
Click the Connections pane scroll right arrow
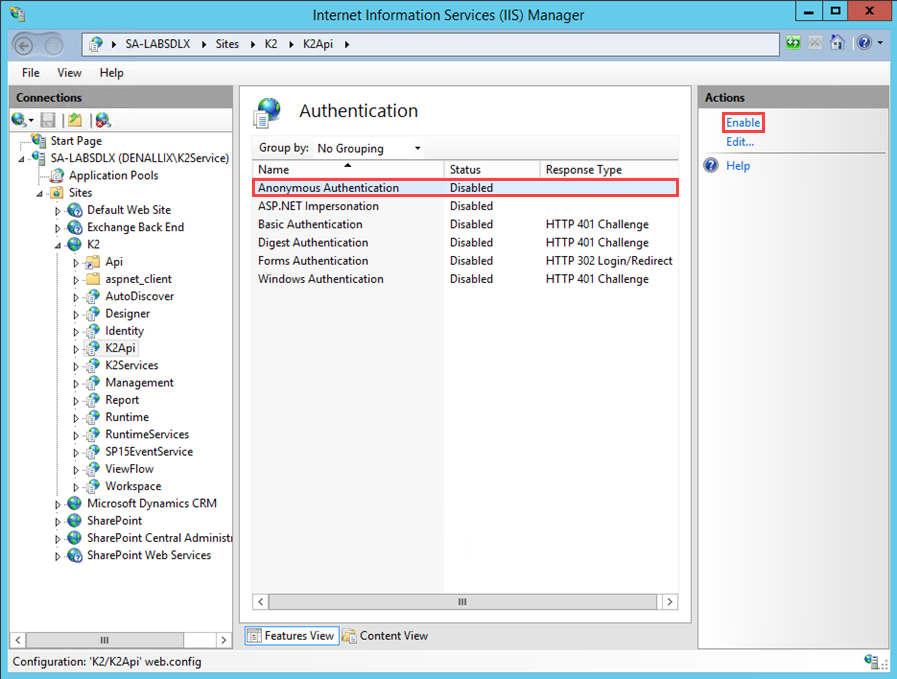click(224, 640)
